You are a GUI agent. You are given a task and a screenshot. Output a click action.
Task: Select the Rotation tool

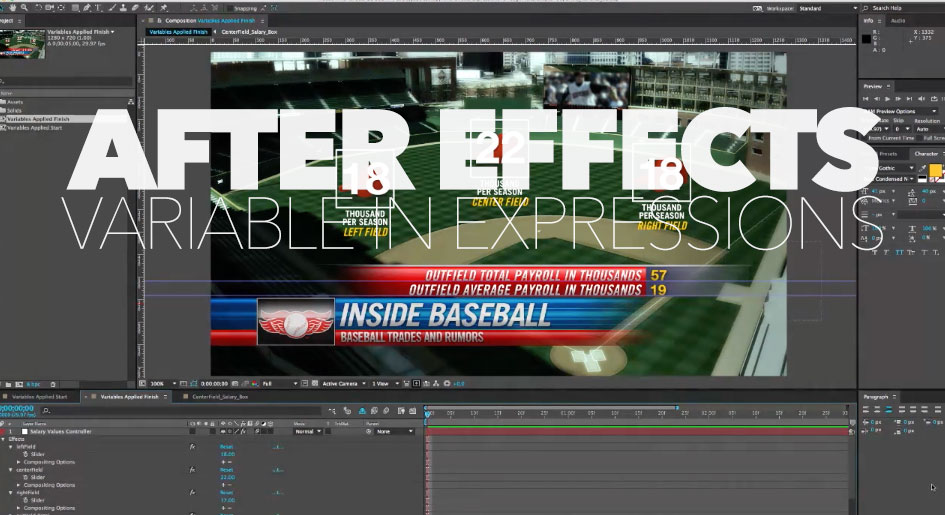tap(39, 8)
